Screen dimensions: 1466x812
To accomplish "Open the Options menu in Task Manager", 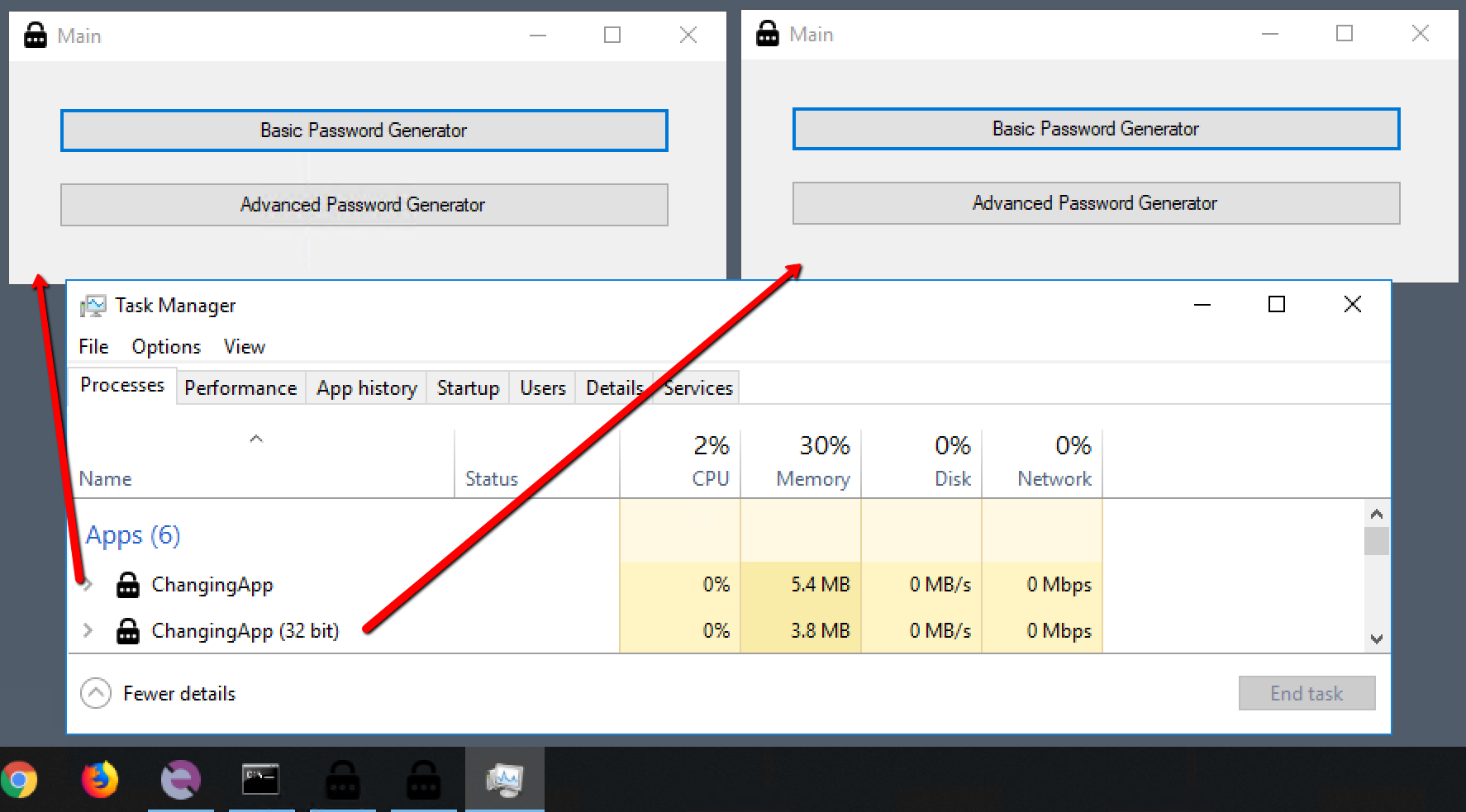I will (166, 346).
